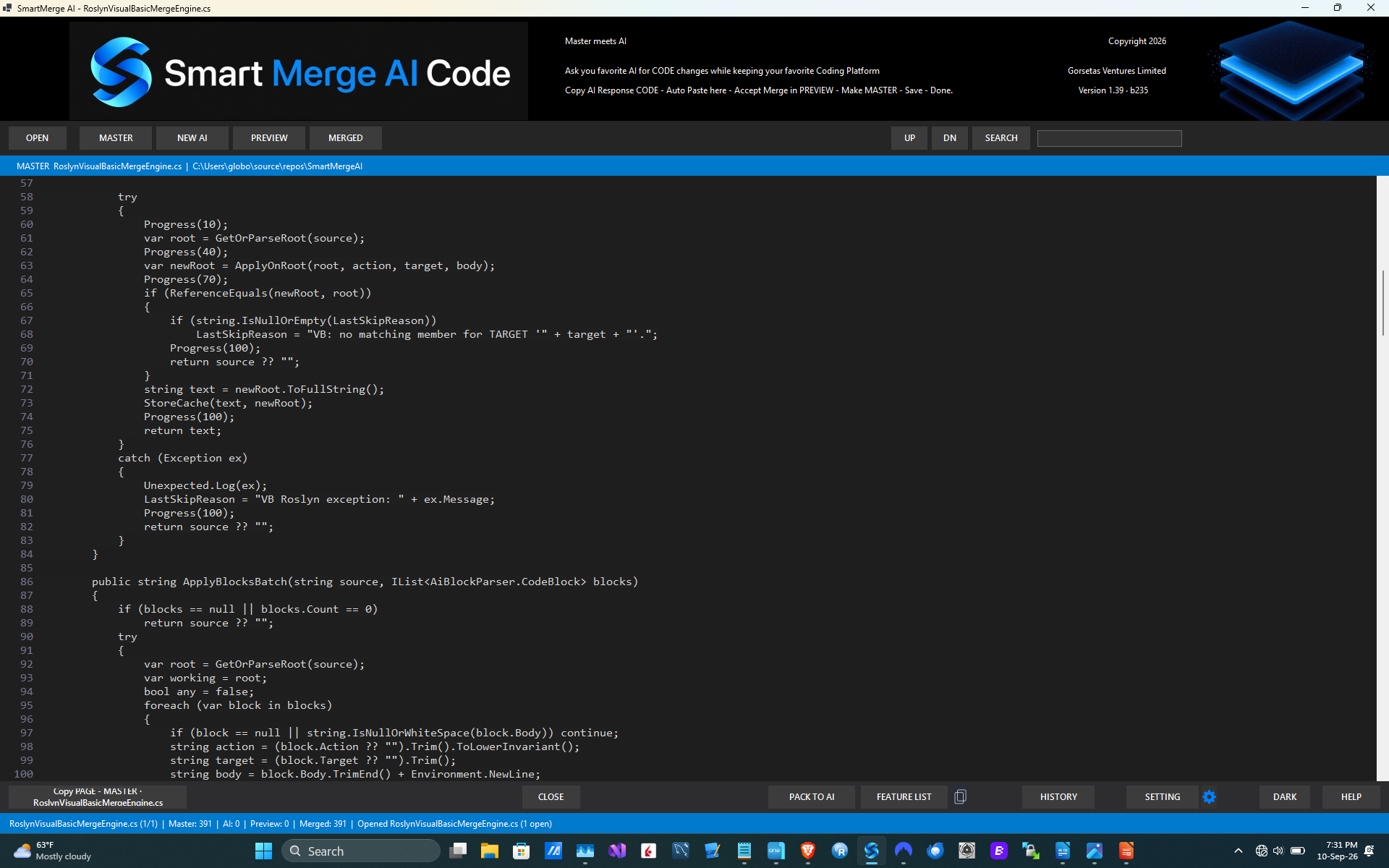Click the UP search navigation button

(909, 137)
